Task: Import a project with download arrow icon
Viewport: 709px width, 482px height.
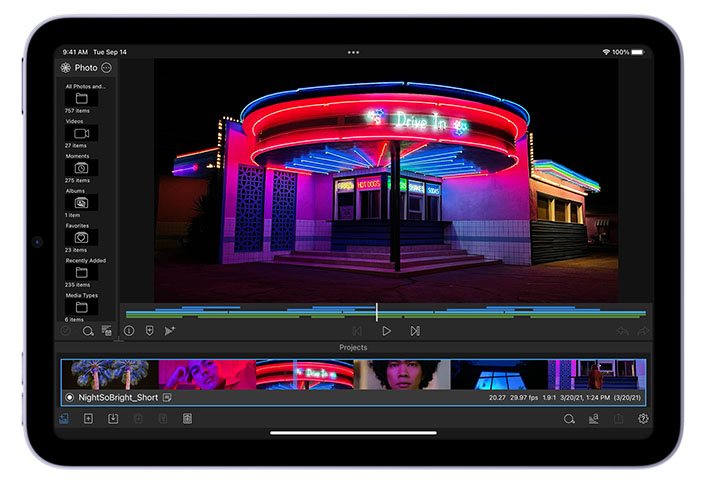Action: coord(113,419)
